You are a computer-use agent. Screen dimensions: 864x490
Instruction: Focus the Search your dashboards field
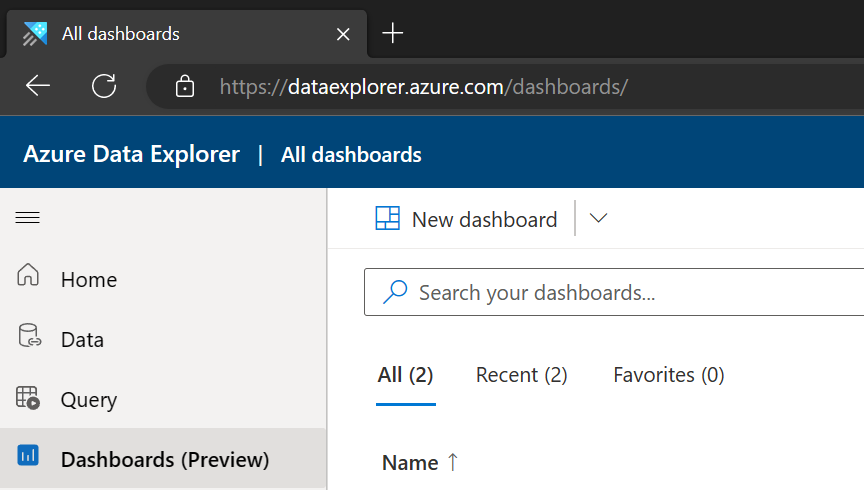click(x=614, y=292)
